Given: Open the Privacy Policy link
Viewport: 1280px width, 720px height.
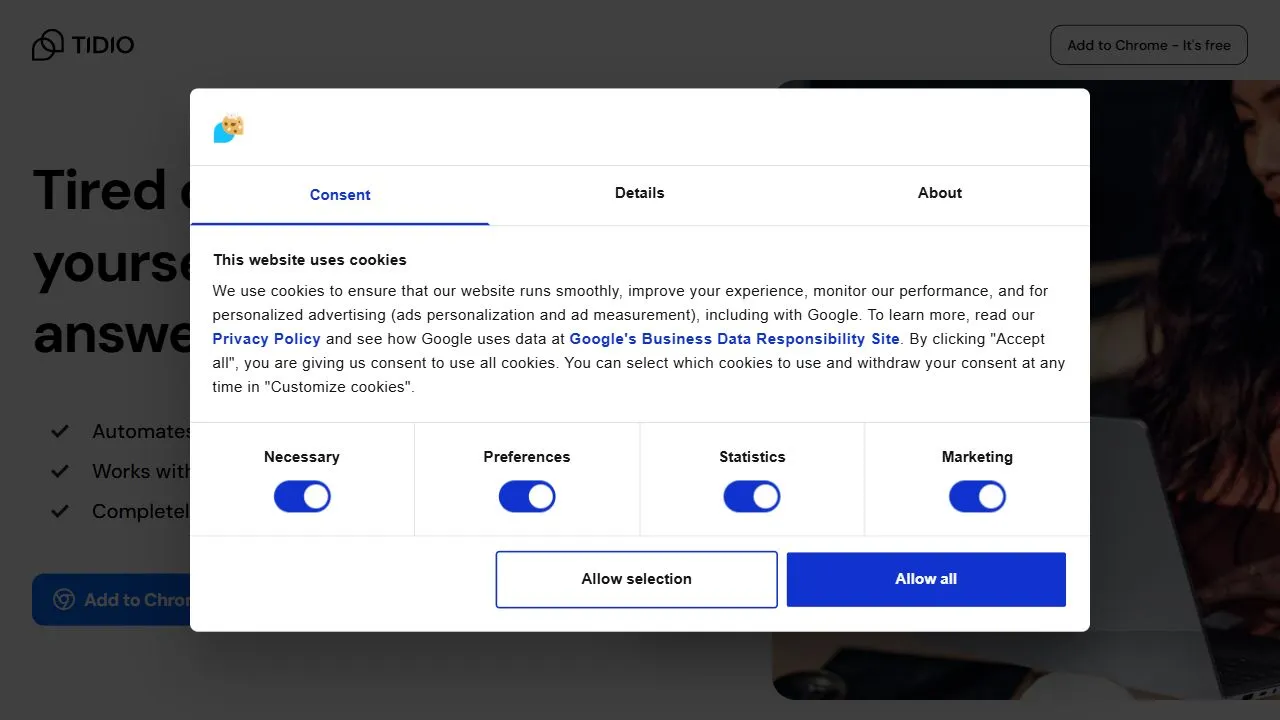Looking at the screenshot, I should (x=267, y=339).
